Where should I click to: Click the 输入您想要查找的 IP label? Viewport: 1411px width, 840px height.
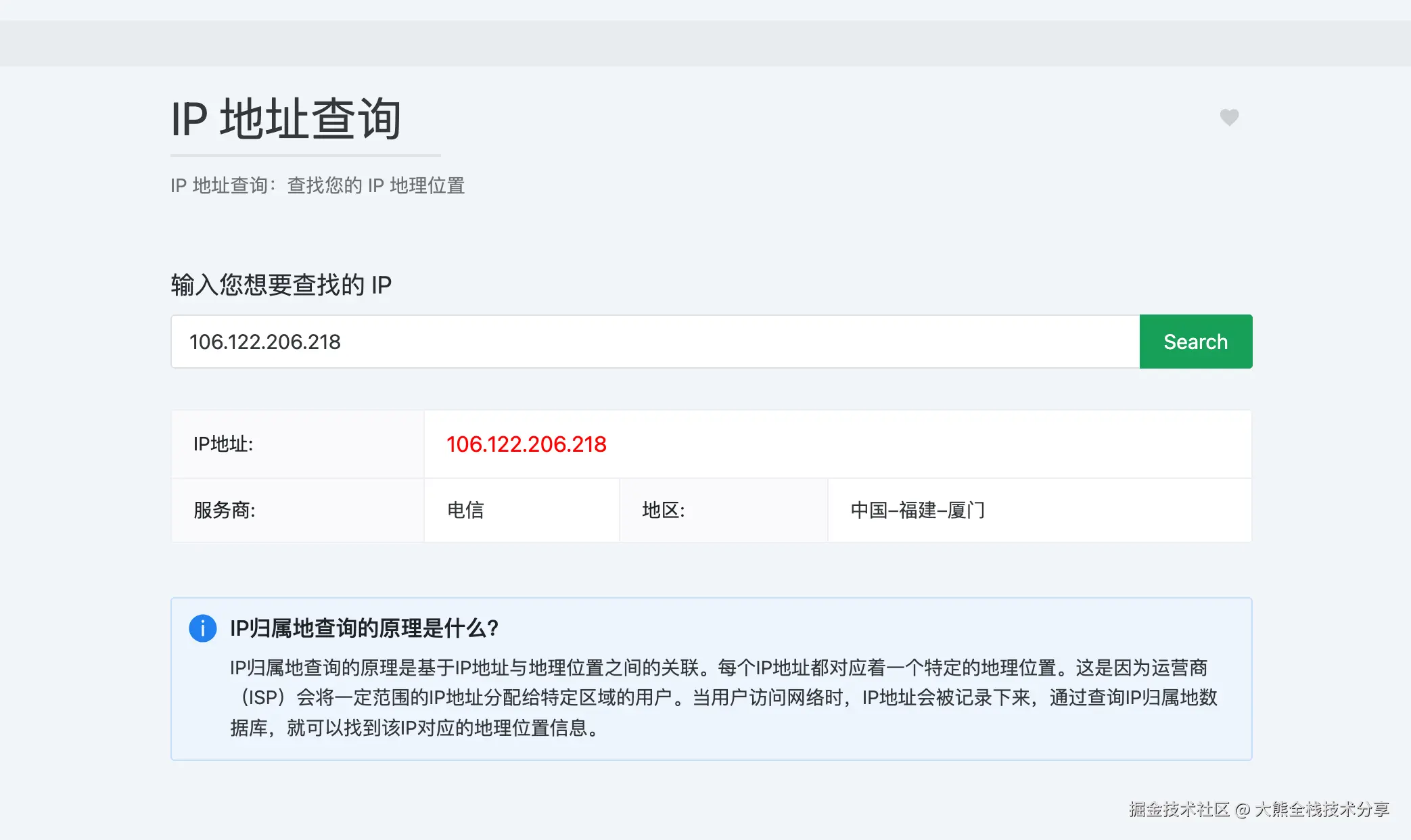[281, 285]
